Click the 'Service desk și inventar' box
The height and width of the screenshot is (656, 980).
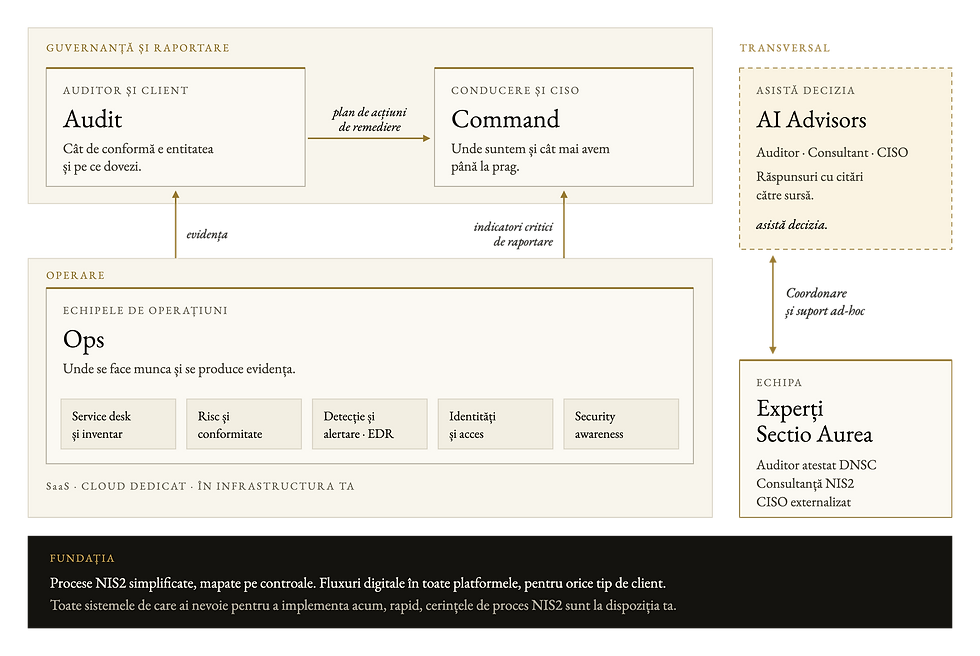[x=118, y=424]
